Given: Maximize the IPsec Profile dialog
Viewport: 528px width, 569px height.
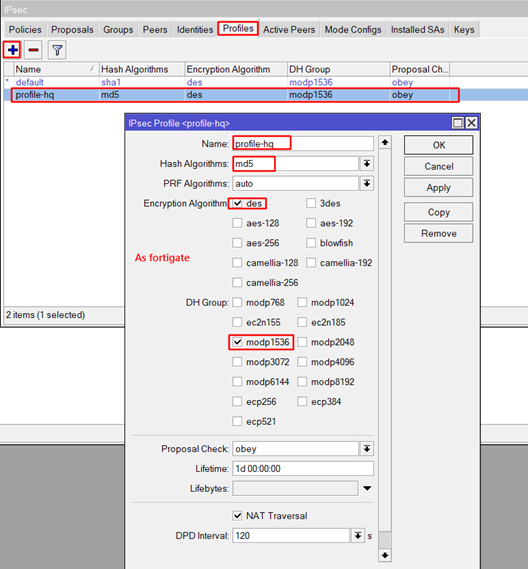Looking at the screenshot, I should point(458,123).
